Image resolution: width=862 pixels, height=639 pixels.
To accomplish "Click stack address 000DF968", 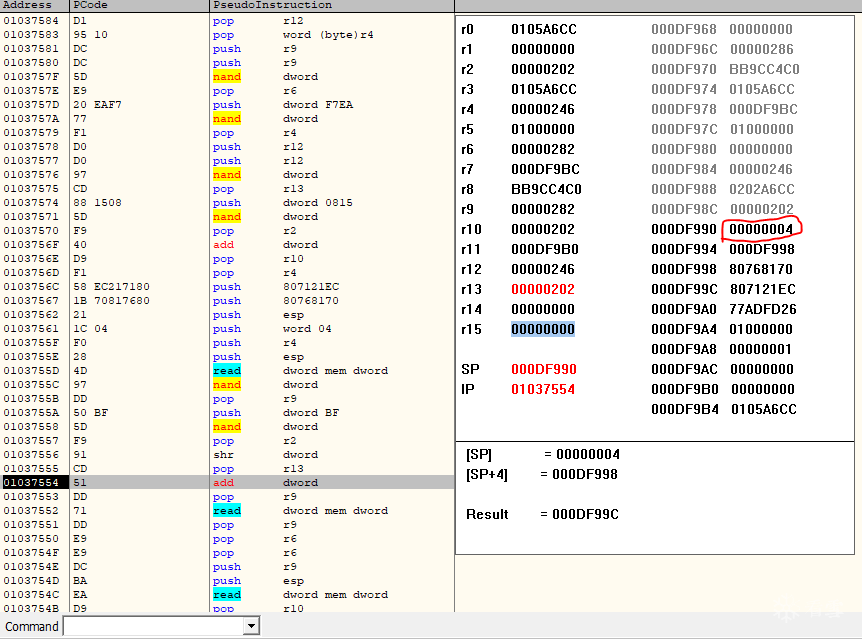I will (x=683, y=29).
